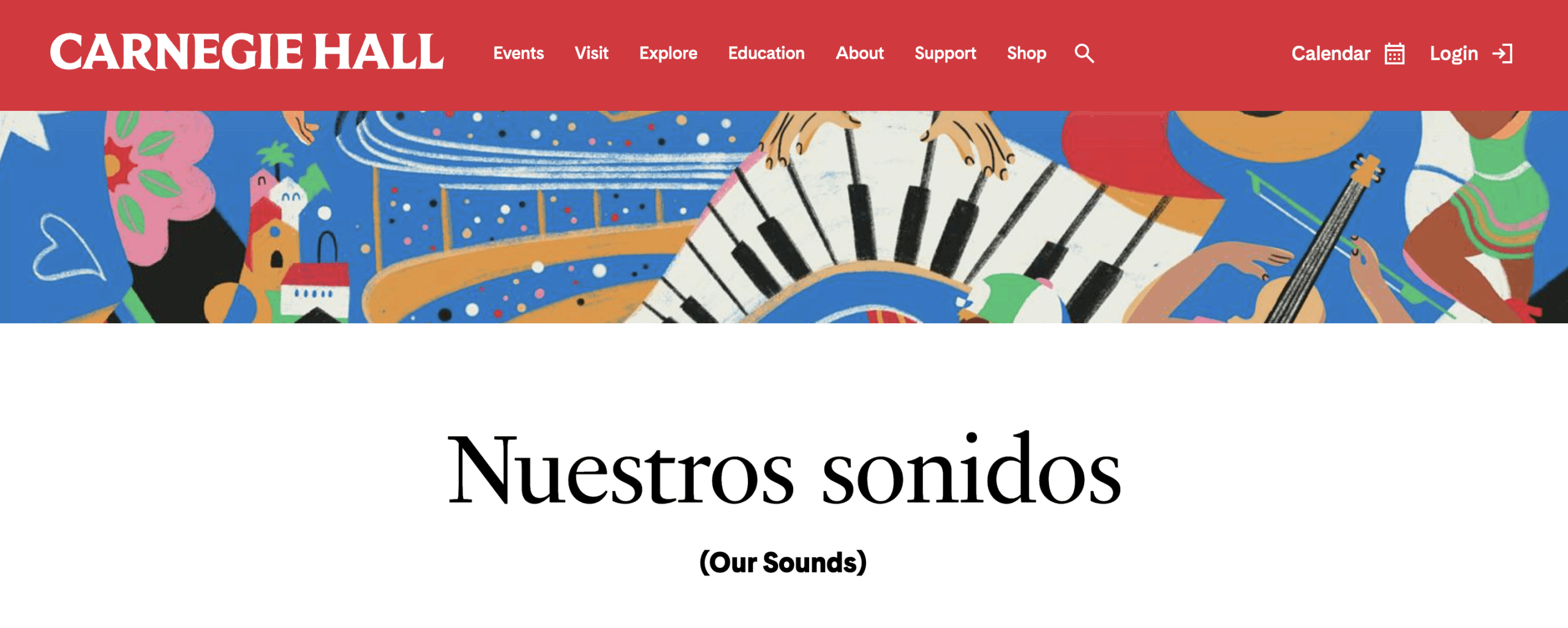Click the (Our Sounds) subtitle text
Screen dimensions: 1568x628
click(783, 562)
